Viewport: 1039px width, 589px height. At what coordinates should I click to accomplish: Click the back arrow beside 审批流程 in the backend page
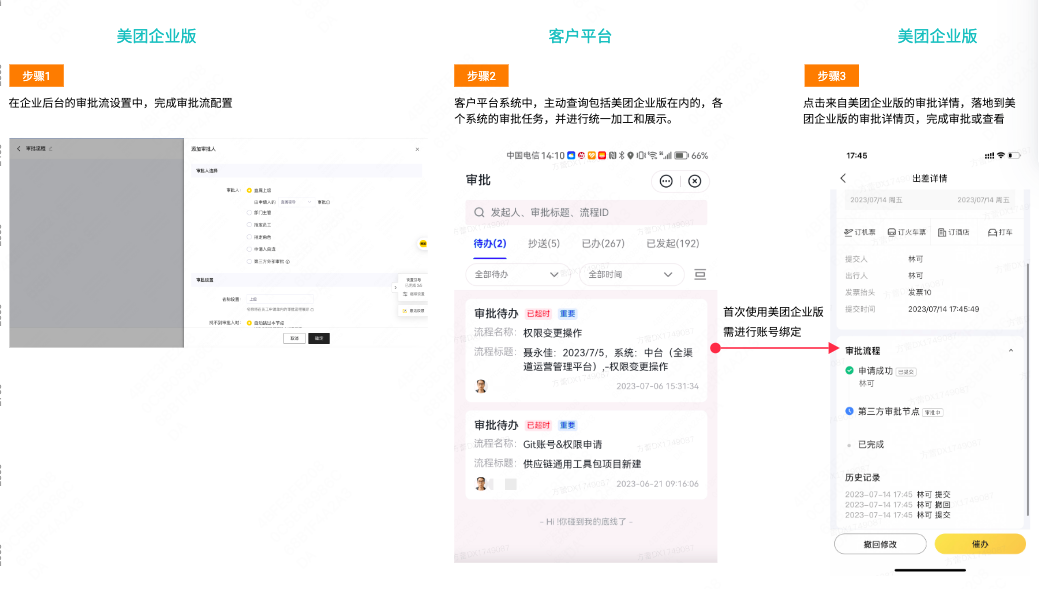pos(19,148)
